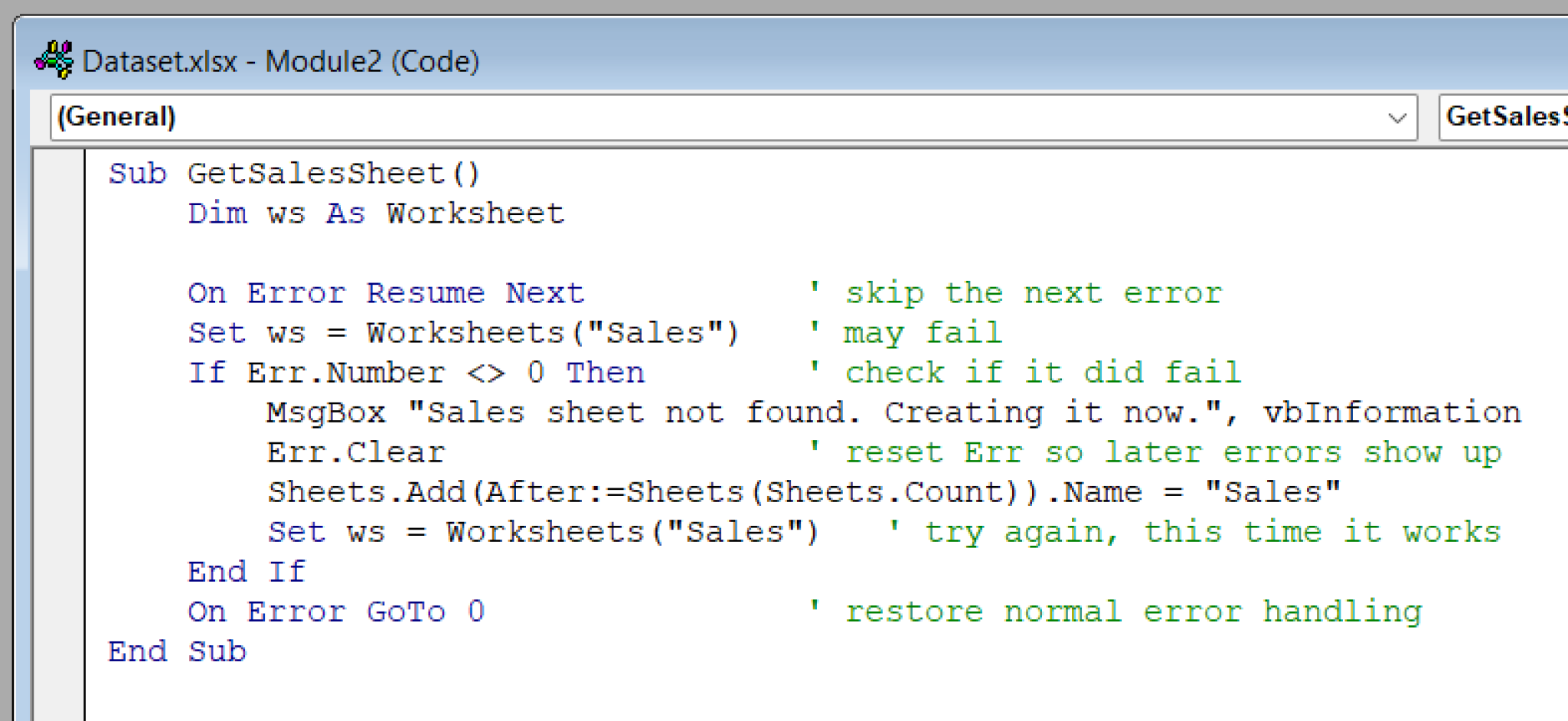Click the (General) dropdown chevron arrow
This screenshot has width=1568, height=721.
[x=1399, y=116]
